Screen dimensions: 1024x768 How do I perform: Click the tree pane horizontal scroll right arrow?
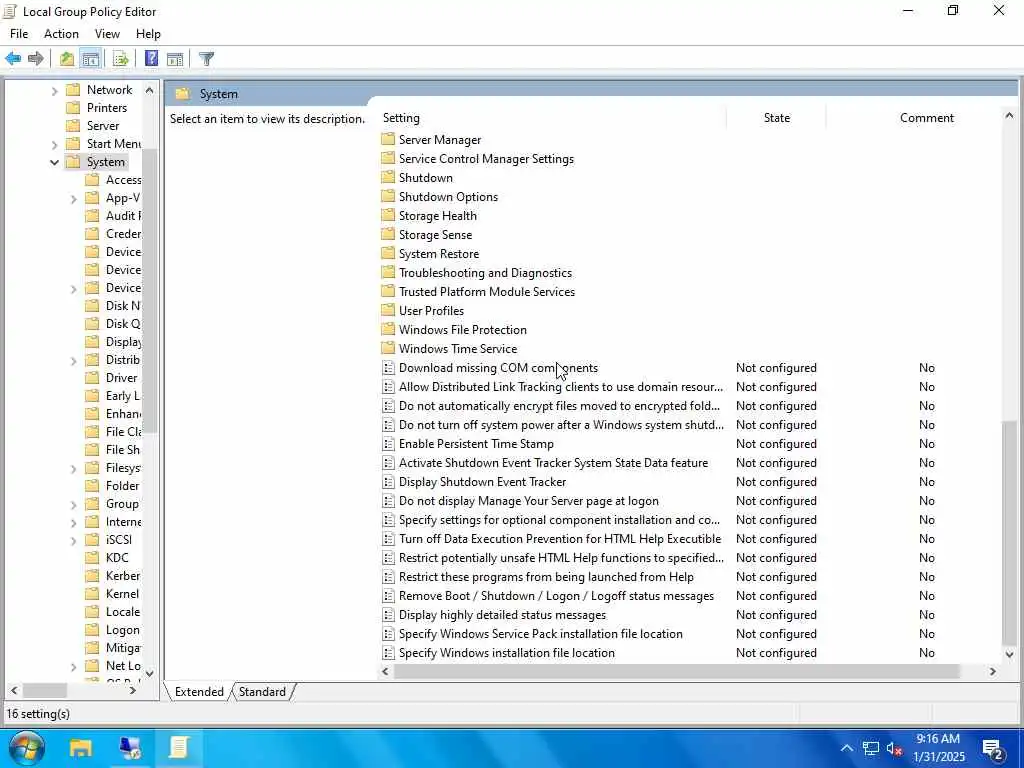(133, 690)
